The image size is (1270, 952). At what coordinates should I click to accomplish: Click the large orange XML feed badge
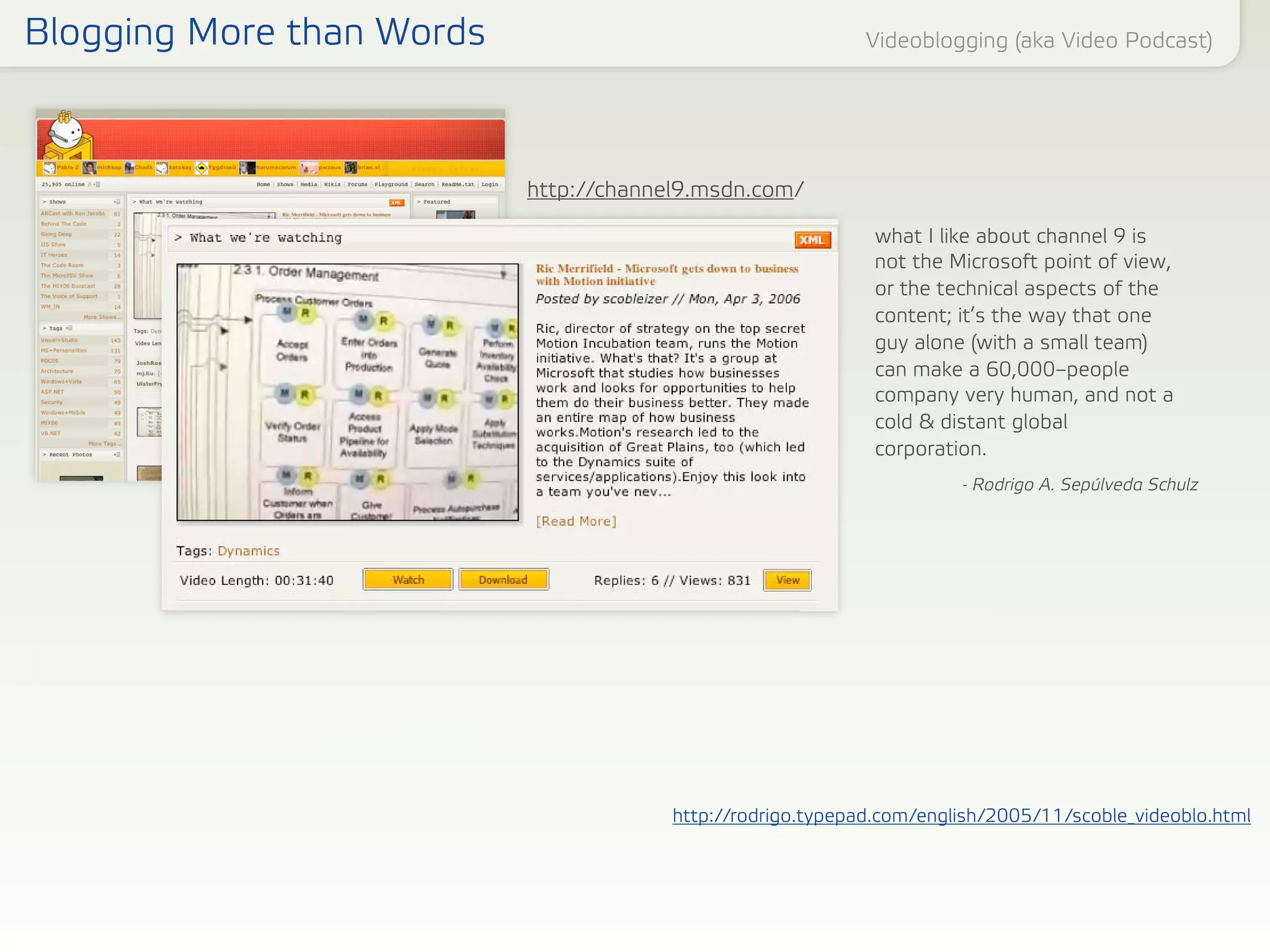point(812,240)
